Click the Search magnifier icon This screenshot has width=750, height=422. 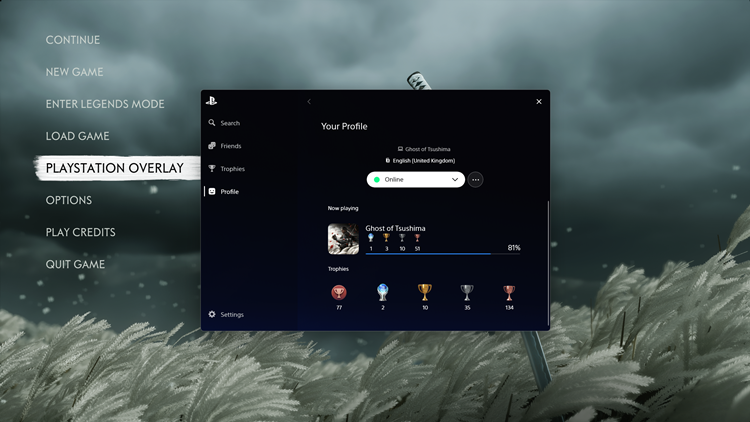click(212, 123)
